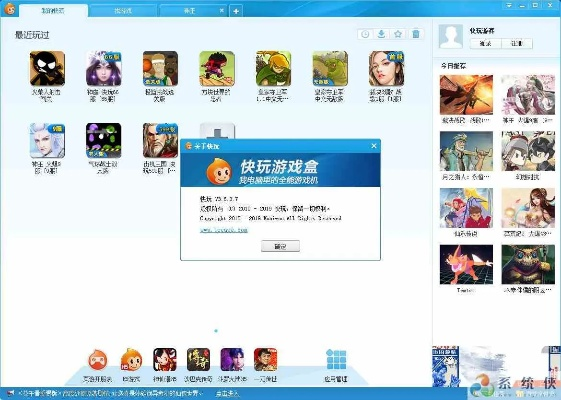Open the red gamepad dock icon
561x400 pixels.
coord(98,360)
